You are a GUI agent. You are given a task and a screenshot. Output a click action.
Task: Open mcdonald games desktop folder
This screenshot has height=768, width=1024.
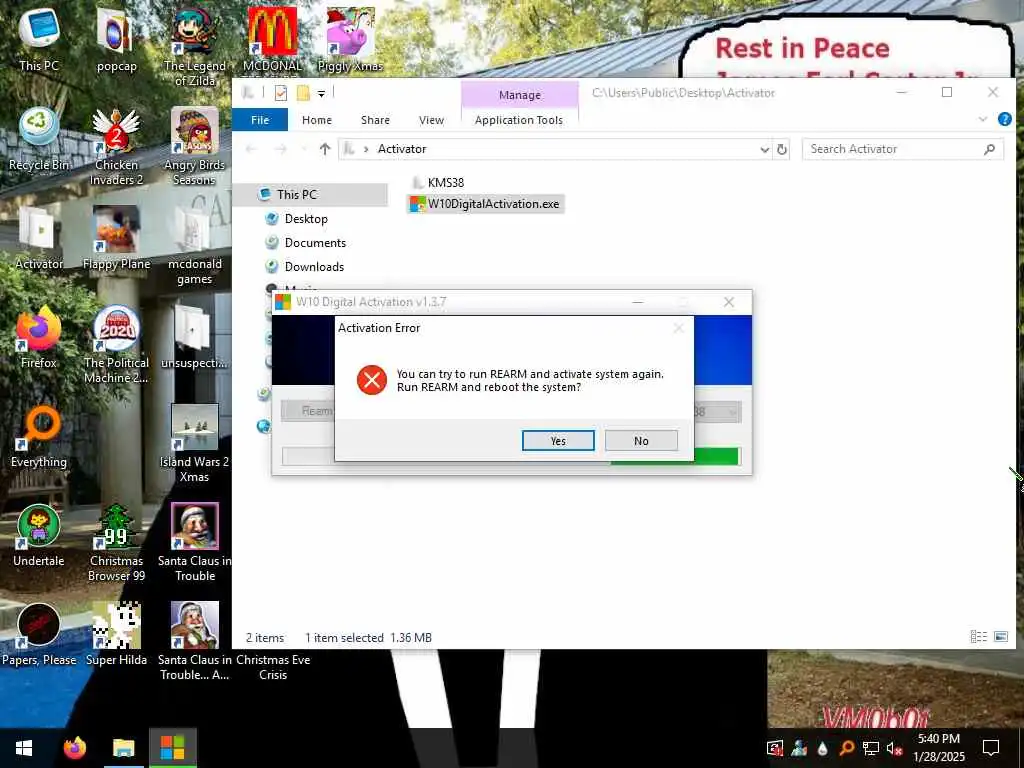[x=195, y=245]
